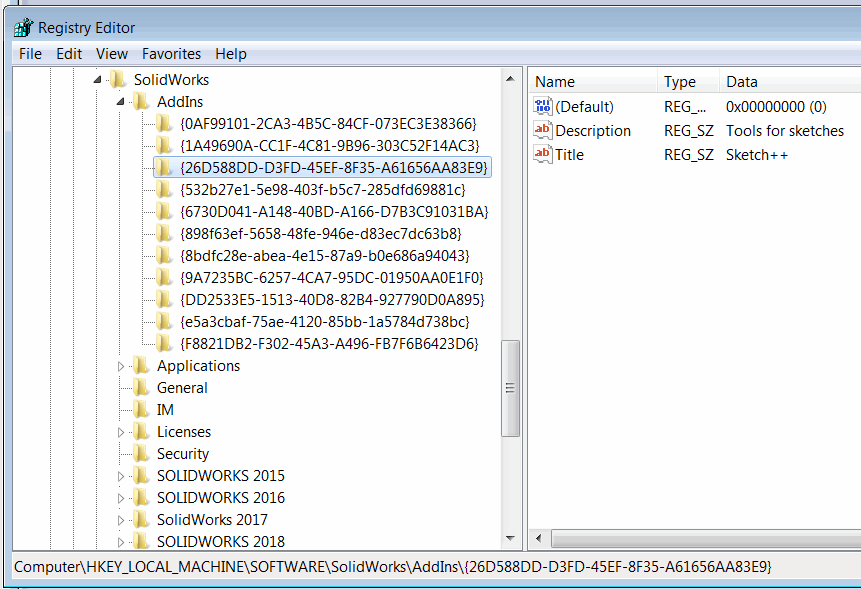
Task: Select key {F8821DB2-F302-45A3-A496-FB7F6B6423D6}
Action: (329, 343)
